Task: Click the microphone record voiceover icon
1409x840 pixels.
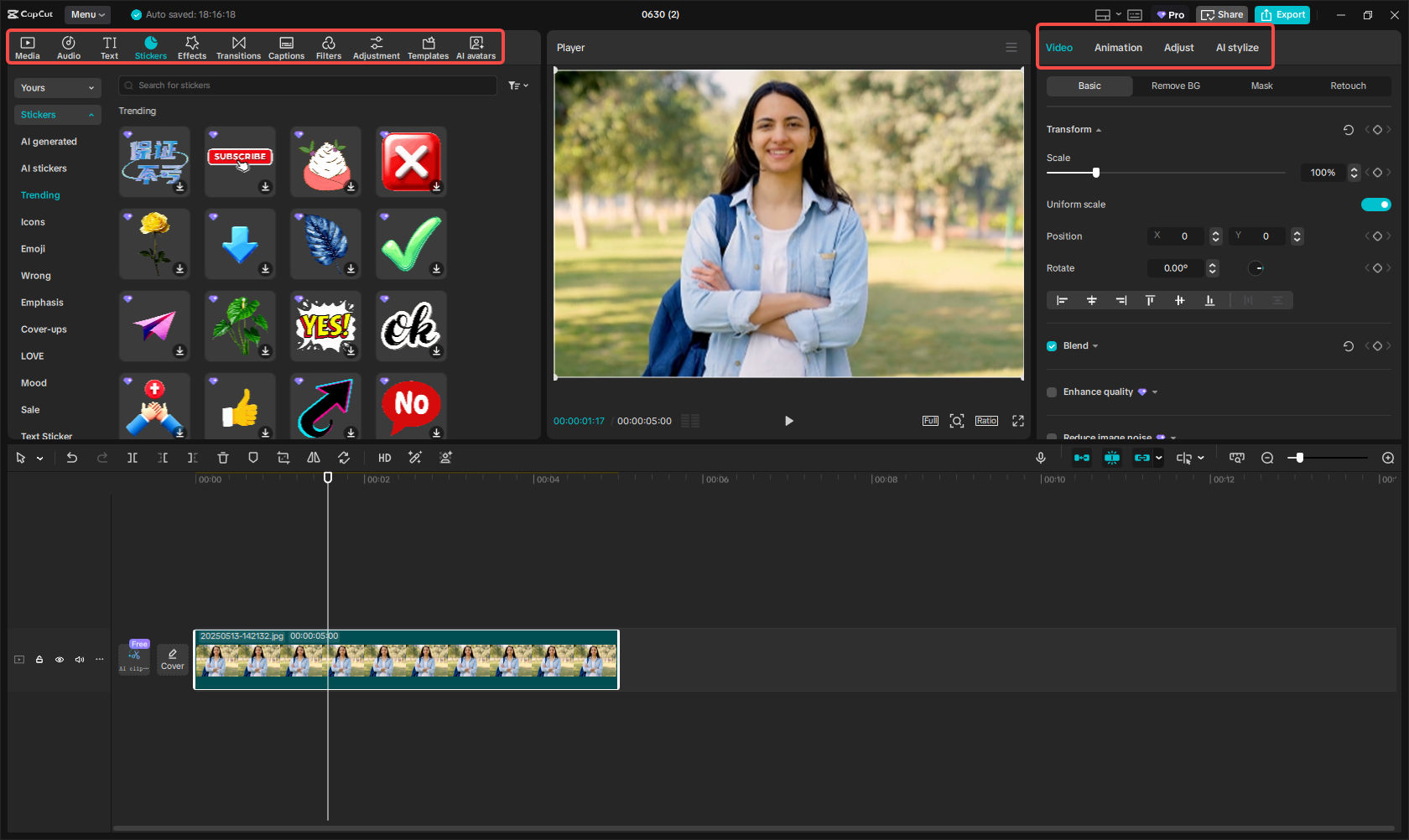Action: (x=1040, y=458)
